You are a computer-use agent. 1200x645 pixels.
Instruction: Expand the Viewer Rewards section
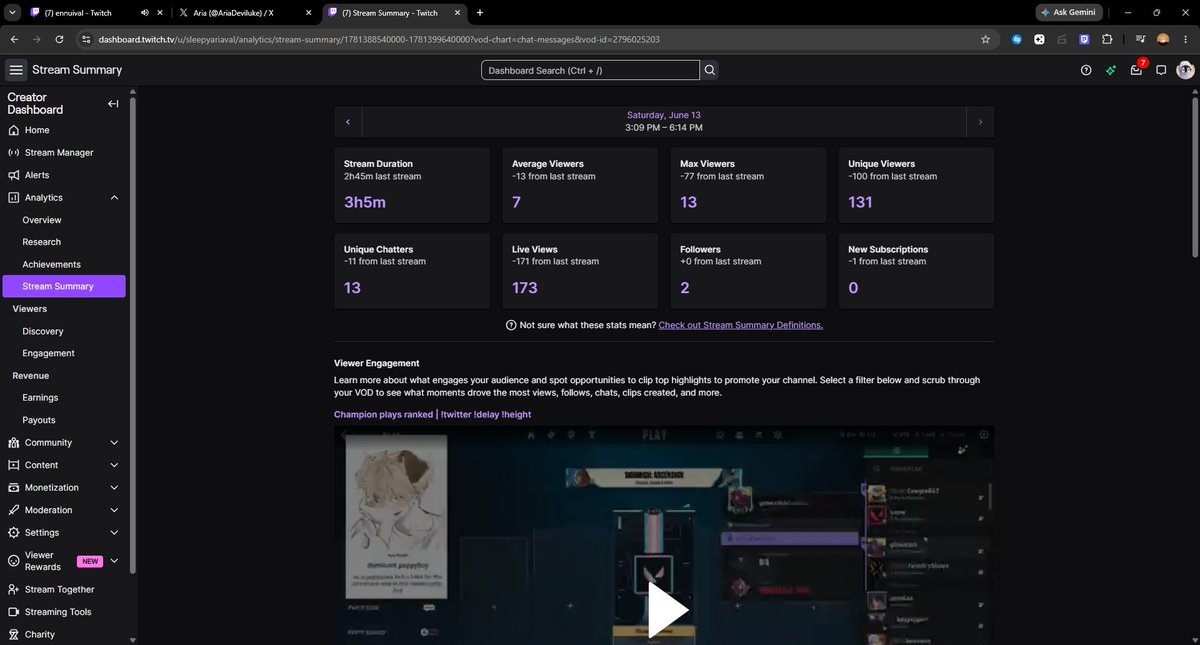(x=114, y=561)
